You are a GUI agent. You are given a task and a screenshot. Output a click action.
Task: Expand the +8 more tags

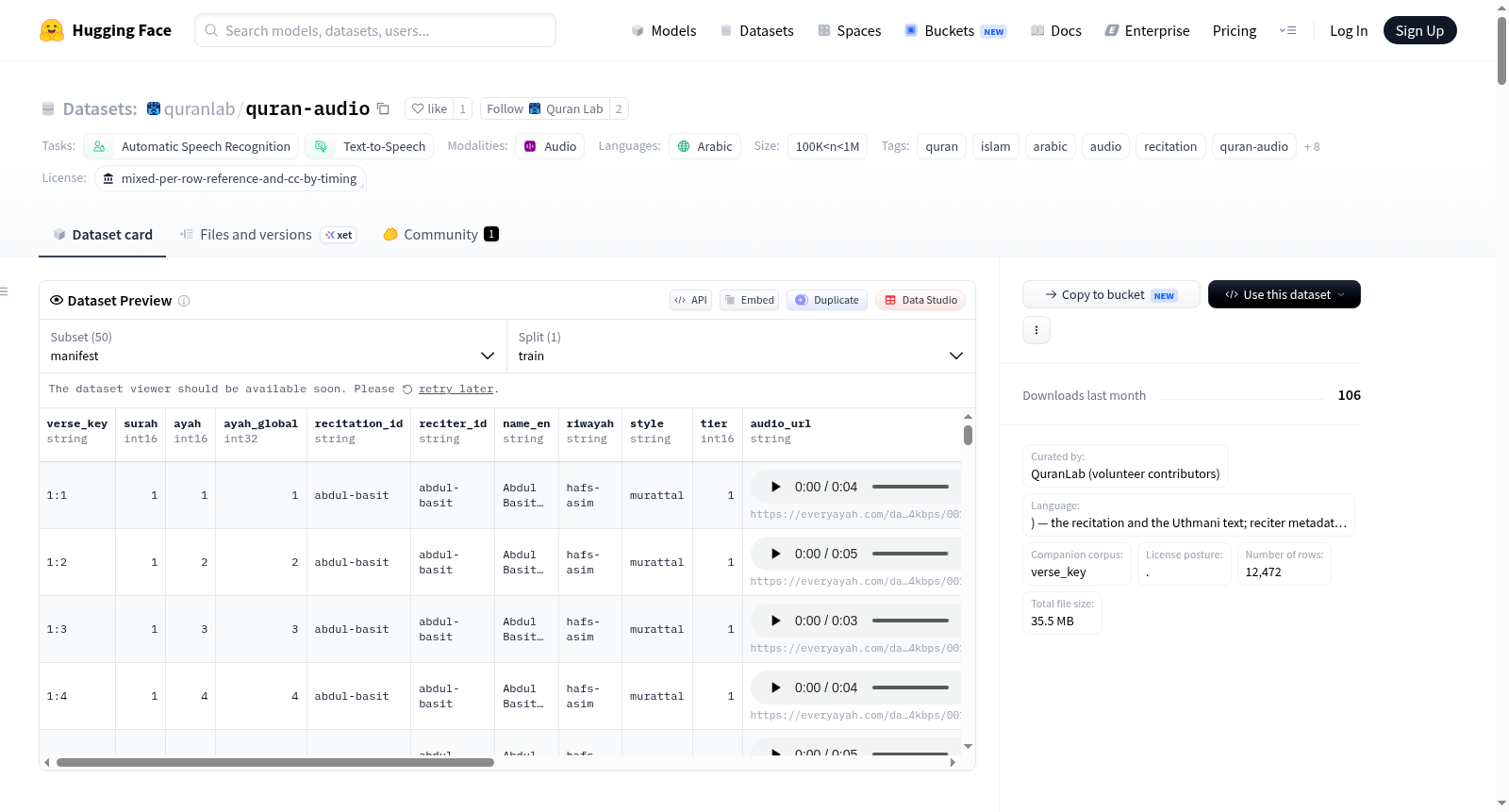pyautogui.click(x=1312, y=146)
